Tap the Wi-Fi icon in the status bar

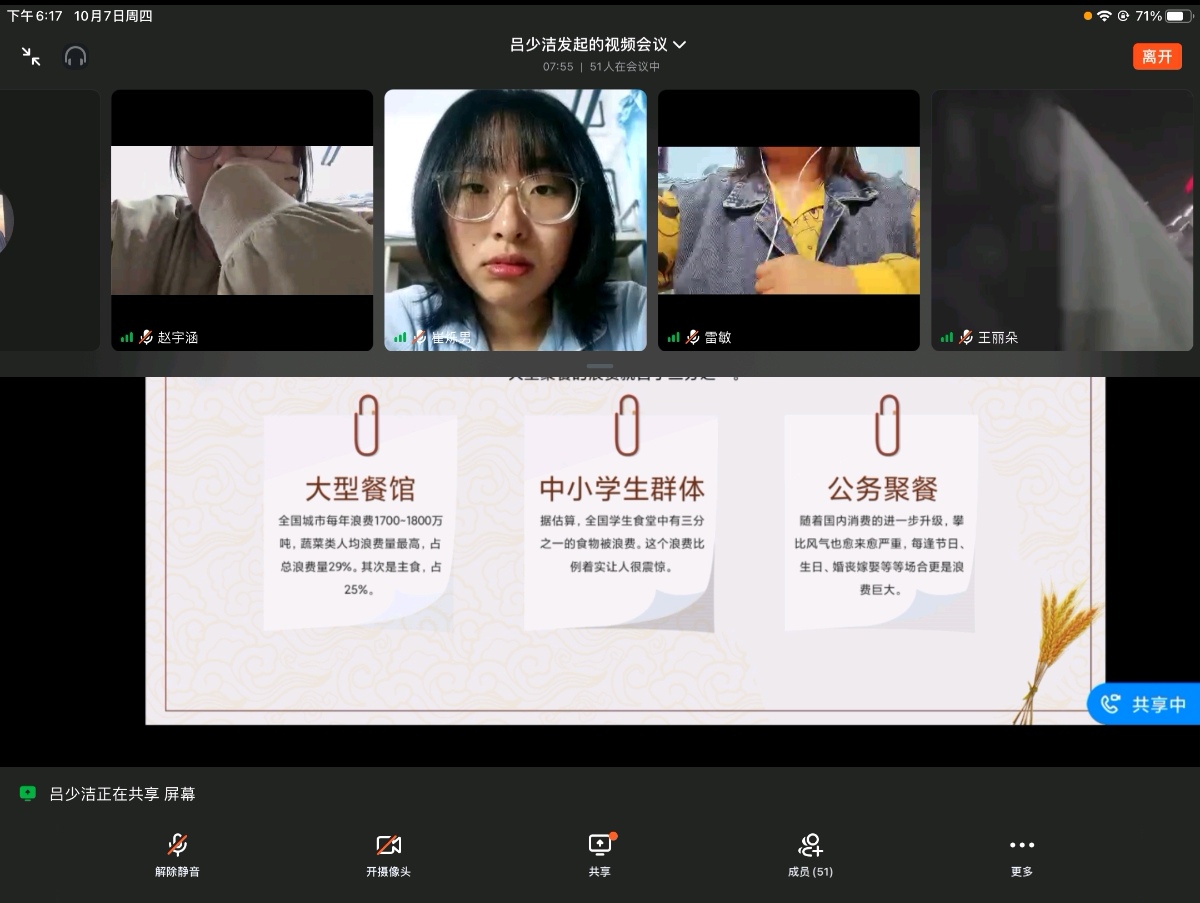tap(1104, 16)
